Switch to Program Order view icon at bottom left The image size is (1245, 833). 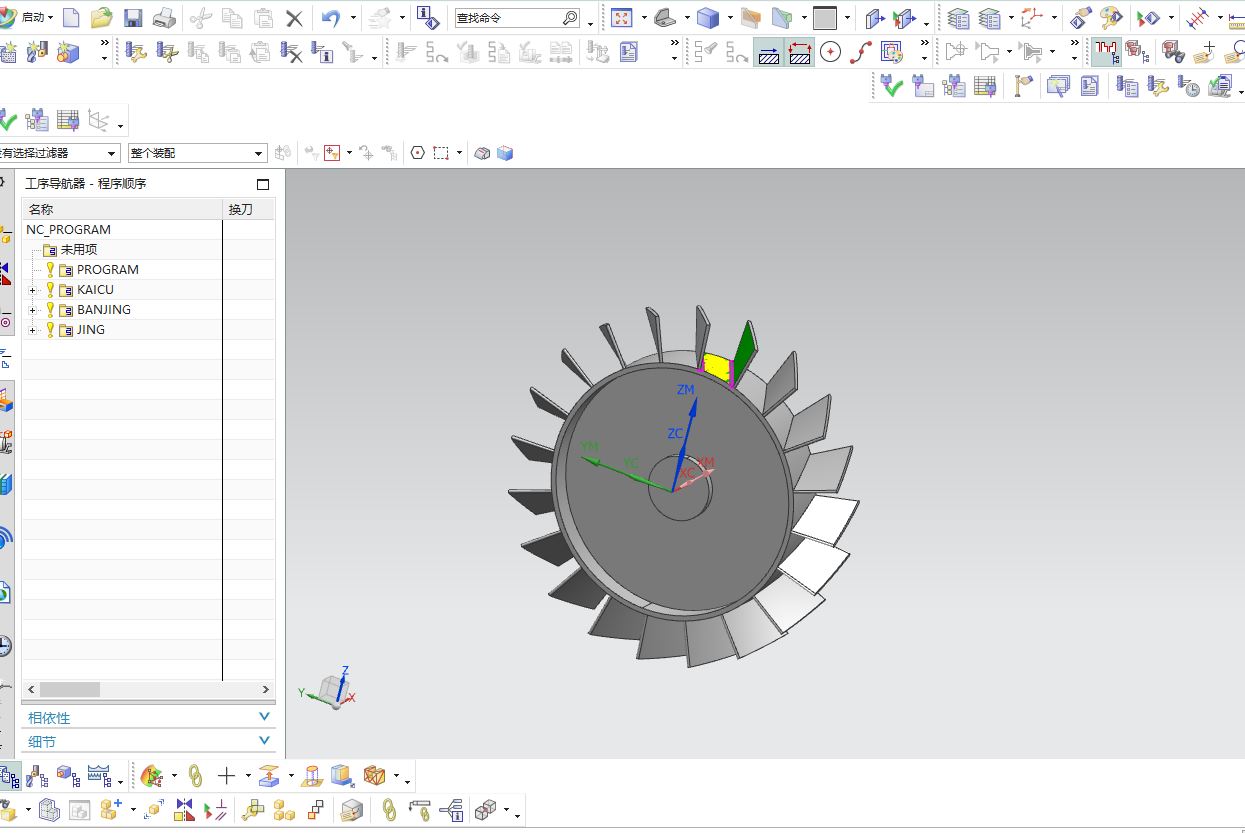(10, 776)
